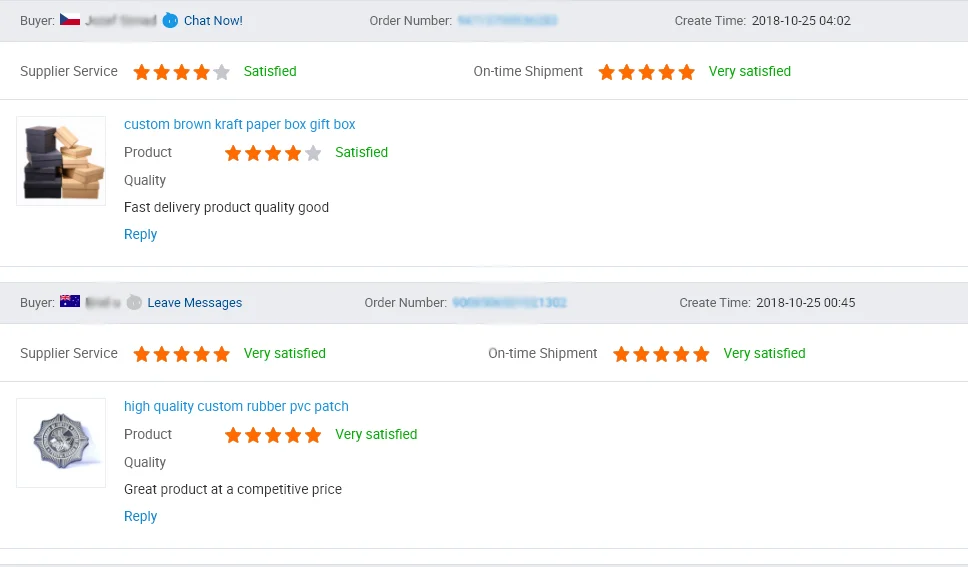Click the kraft paper box product thumbnail

click(61, 161)
